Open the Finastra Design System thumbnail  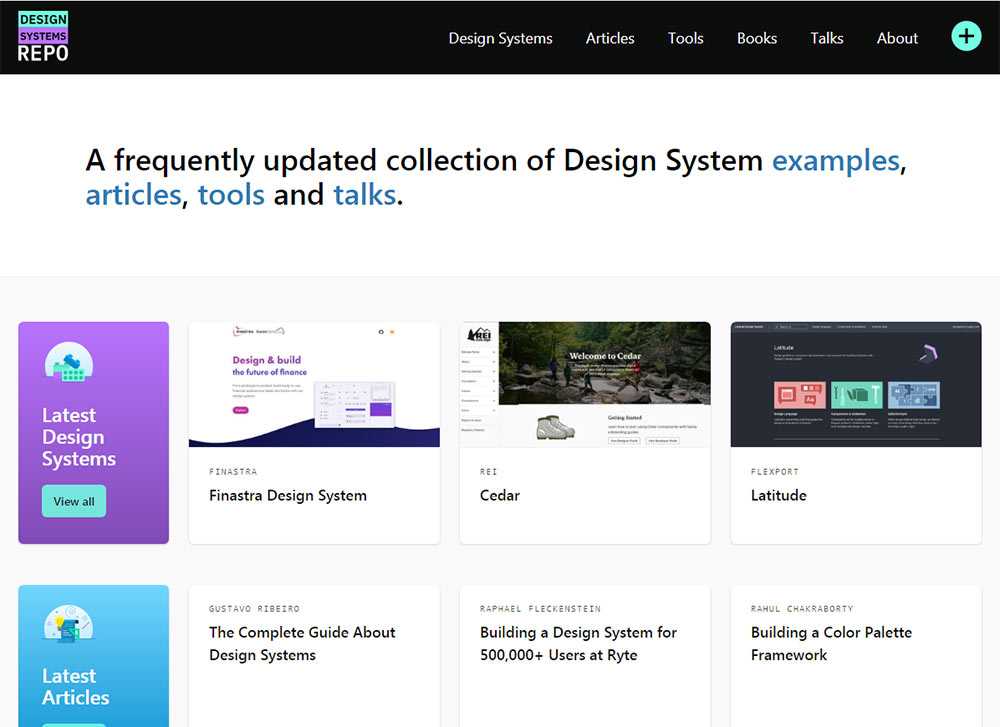(314, 385)
